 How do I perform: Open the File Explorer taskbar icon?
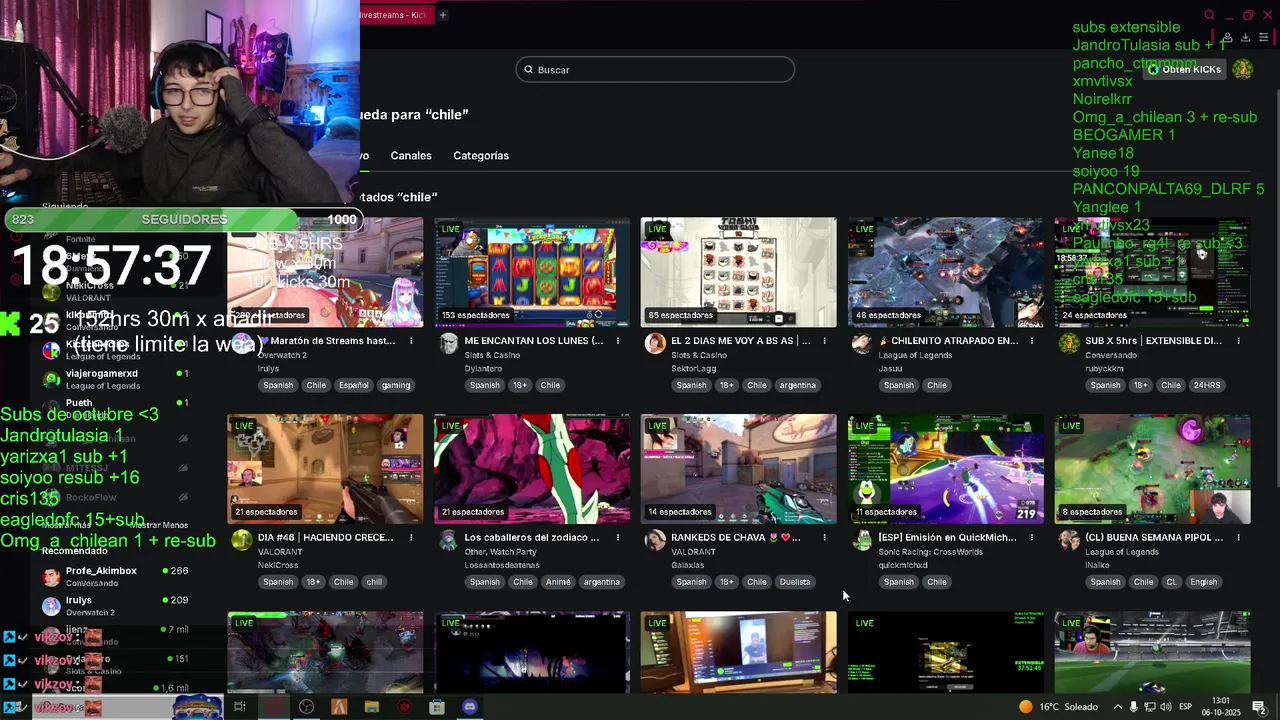[x=372, y=707]
